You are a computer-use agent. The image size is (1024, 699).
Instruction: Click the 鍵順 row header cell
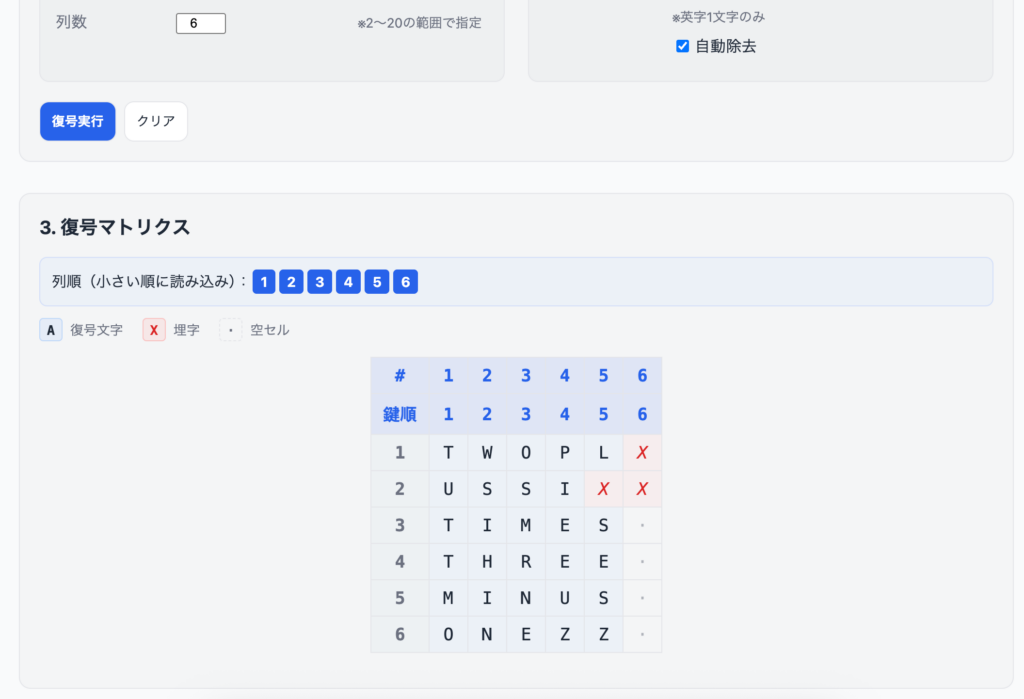[x=400, y=414]
